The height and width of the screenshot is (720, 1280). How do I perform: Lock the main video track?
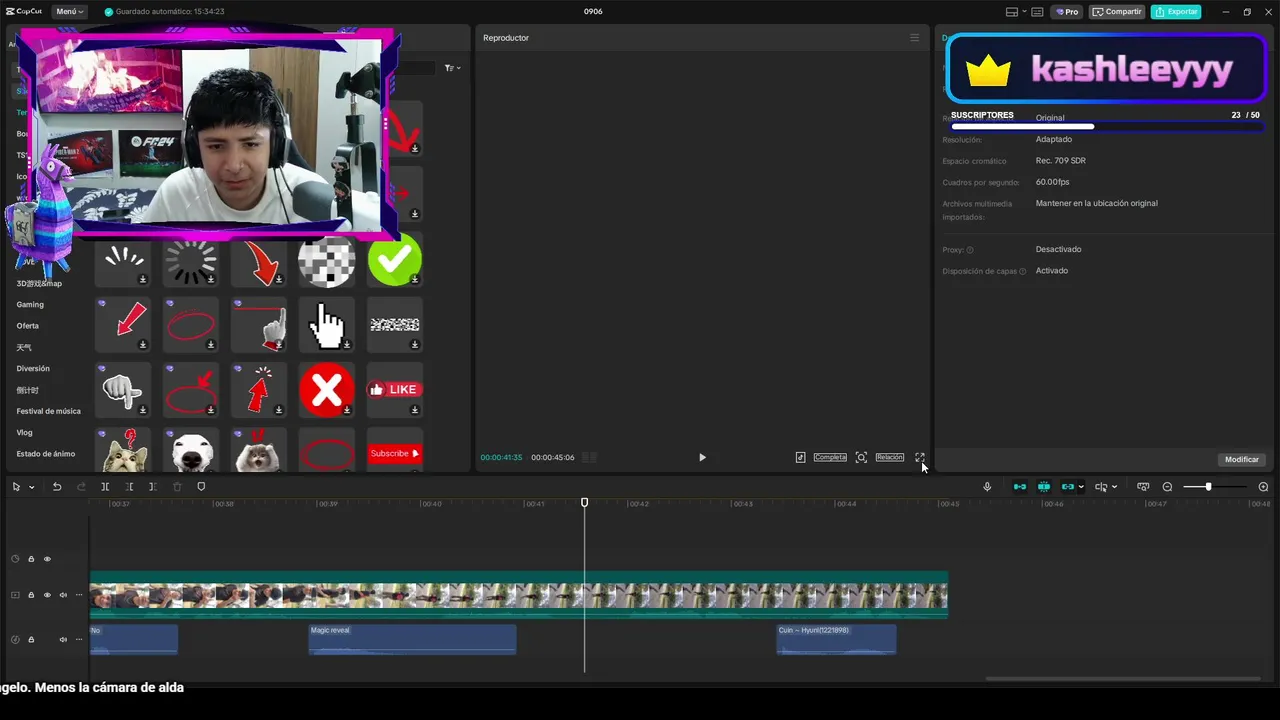coord(31,595)
